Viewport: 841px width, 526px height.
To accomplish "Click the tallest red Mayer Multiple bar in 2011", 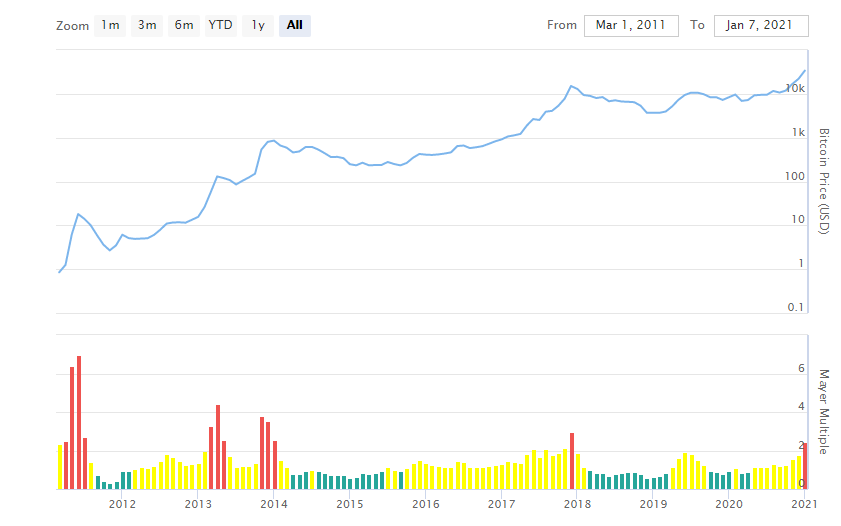I will point(79,422).
